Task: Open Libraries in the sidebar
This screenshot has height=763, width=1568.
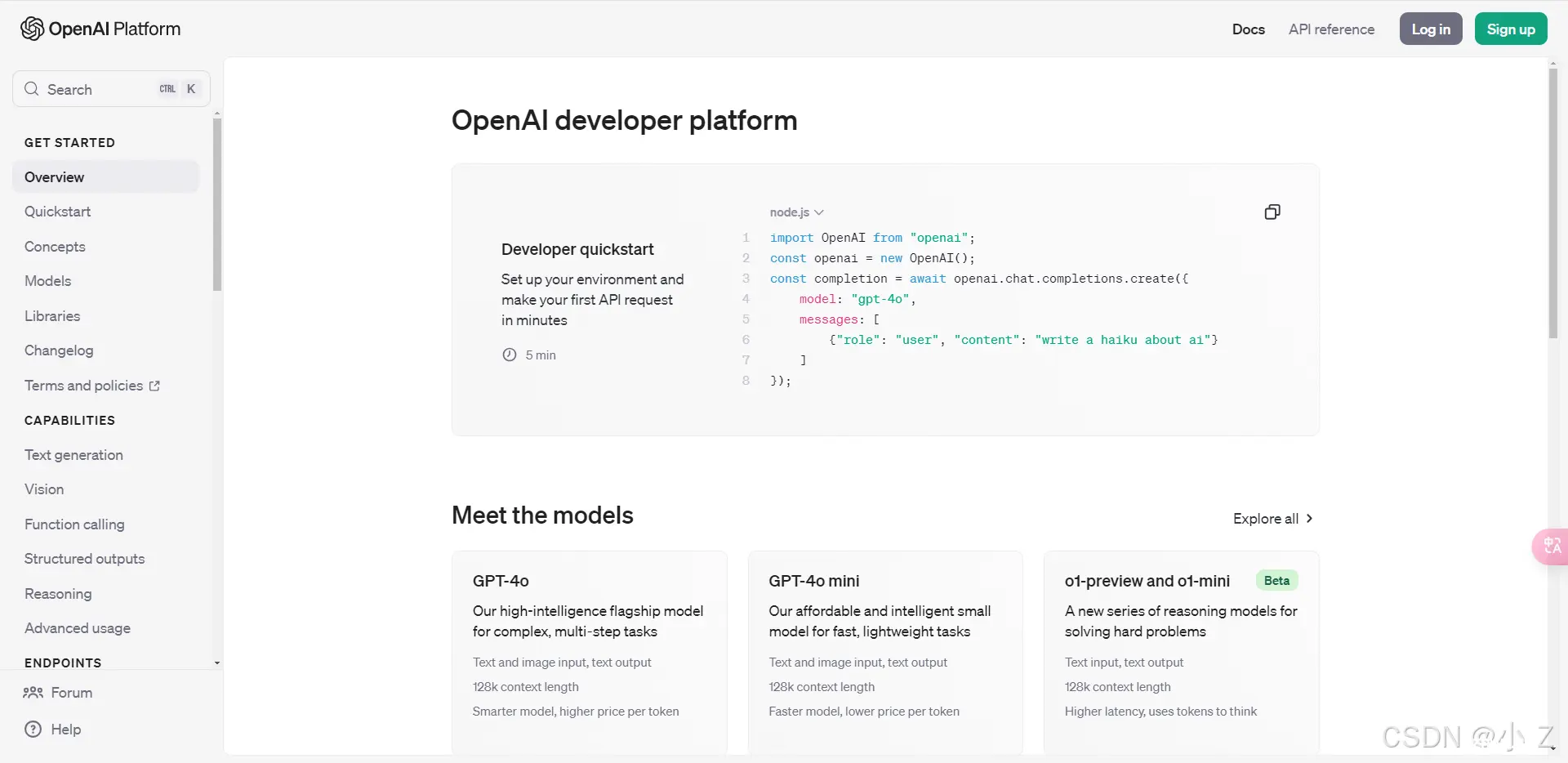Action: [52, 316]
